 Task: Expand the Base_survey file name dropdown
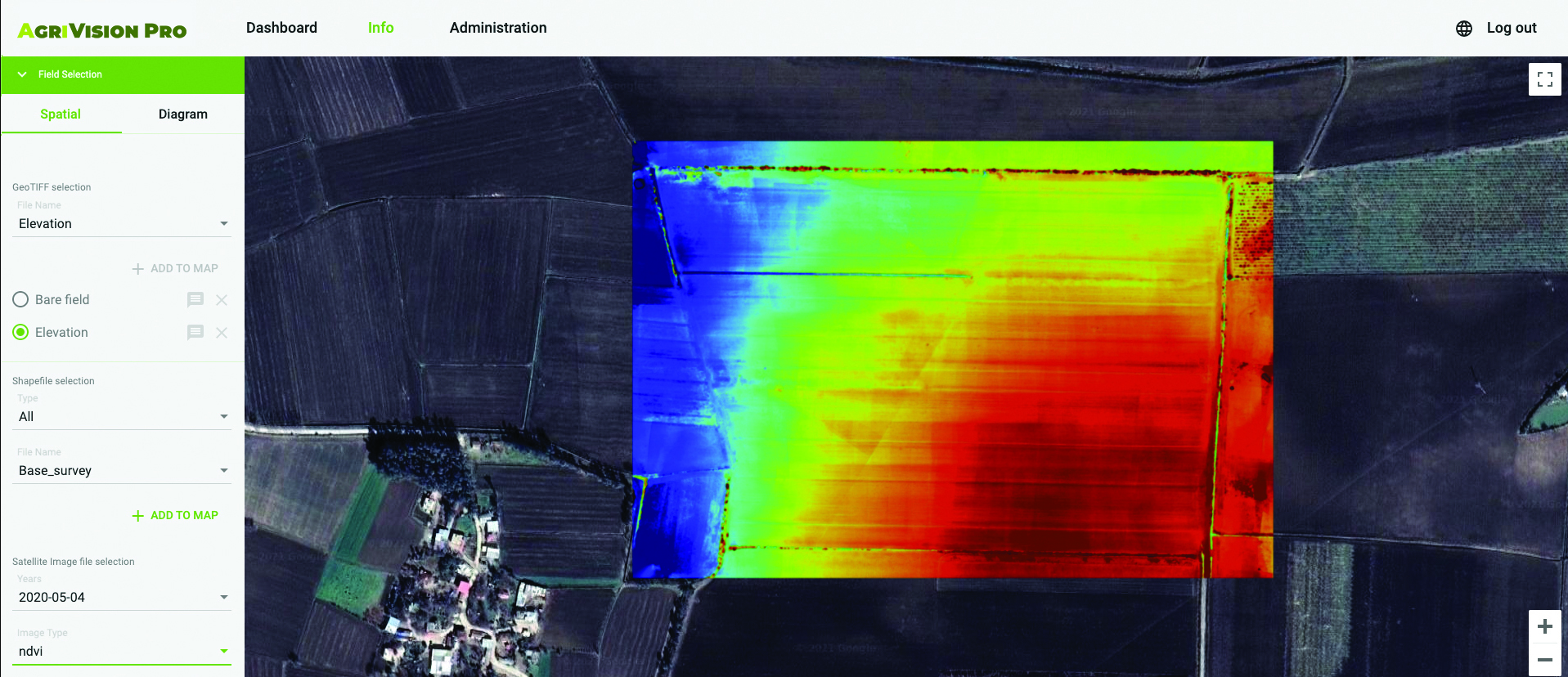click(122, 471)
